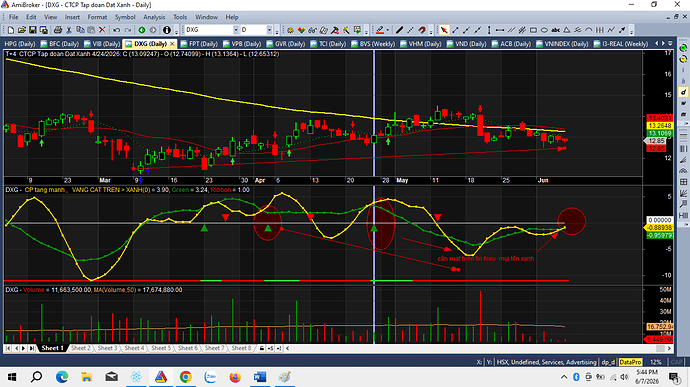Screen dimensions: 690x387
Task: Click the Save floppy disk icon
Action: coord(33,30)
